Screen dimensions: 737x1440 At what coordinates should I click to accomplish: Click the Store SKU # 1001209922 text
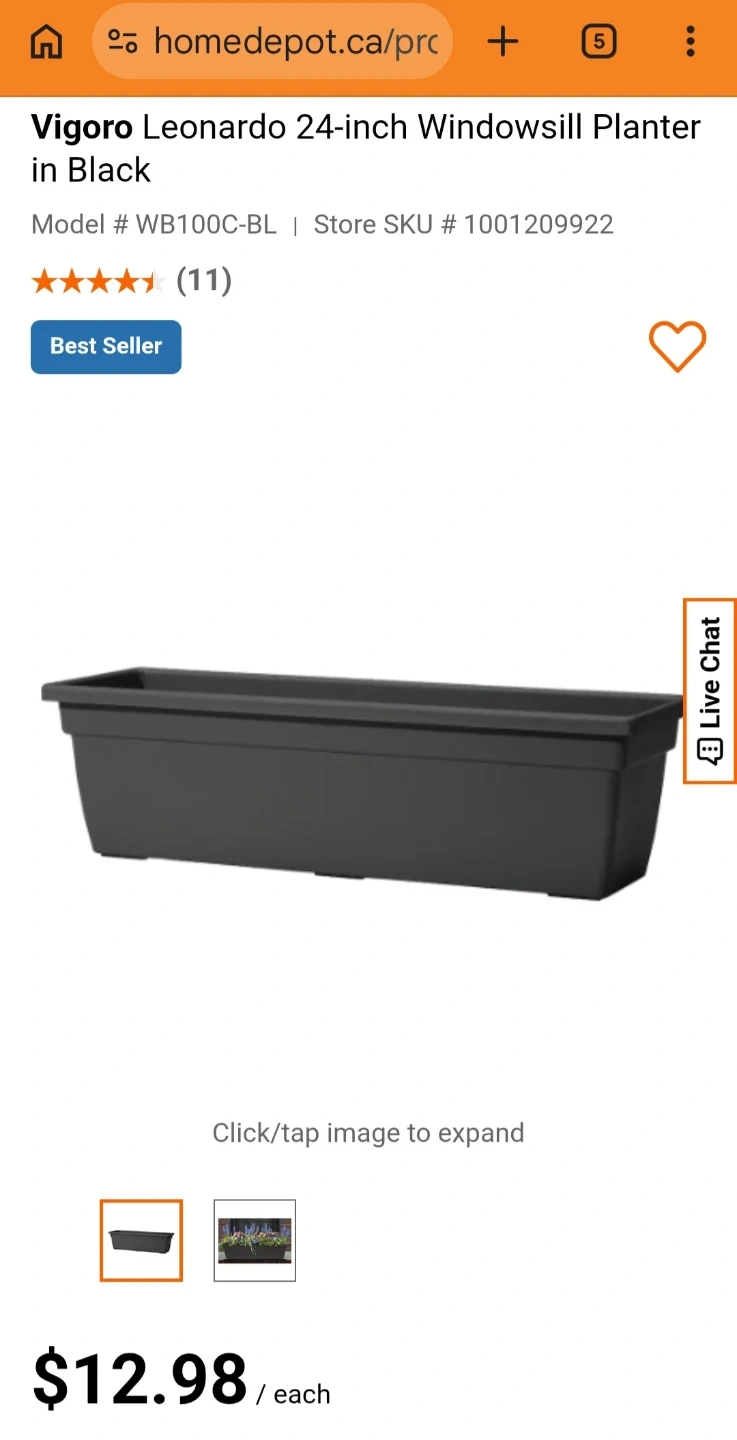(464, 224)
